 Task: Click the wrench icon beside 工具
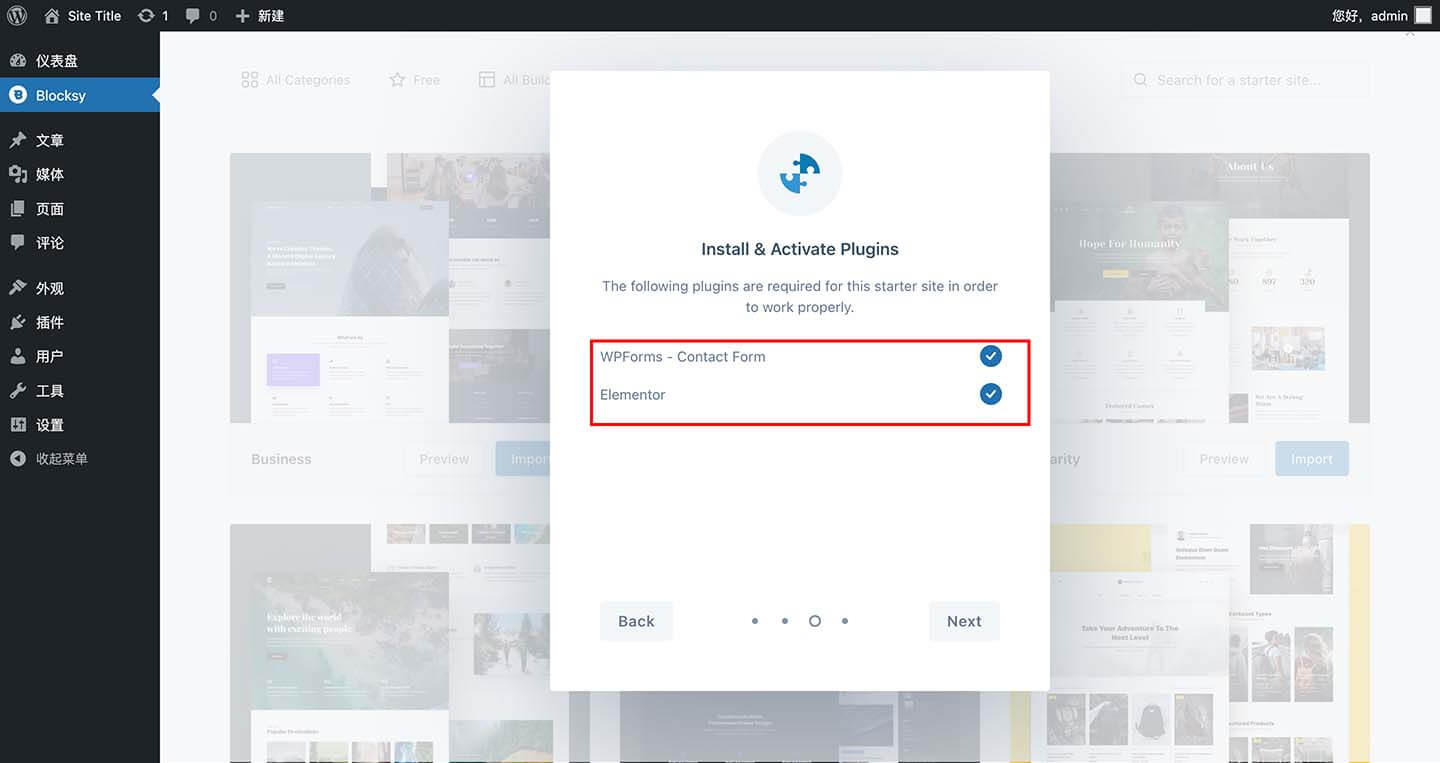18,391
